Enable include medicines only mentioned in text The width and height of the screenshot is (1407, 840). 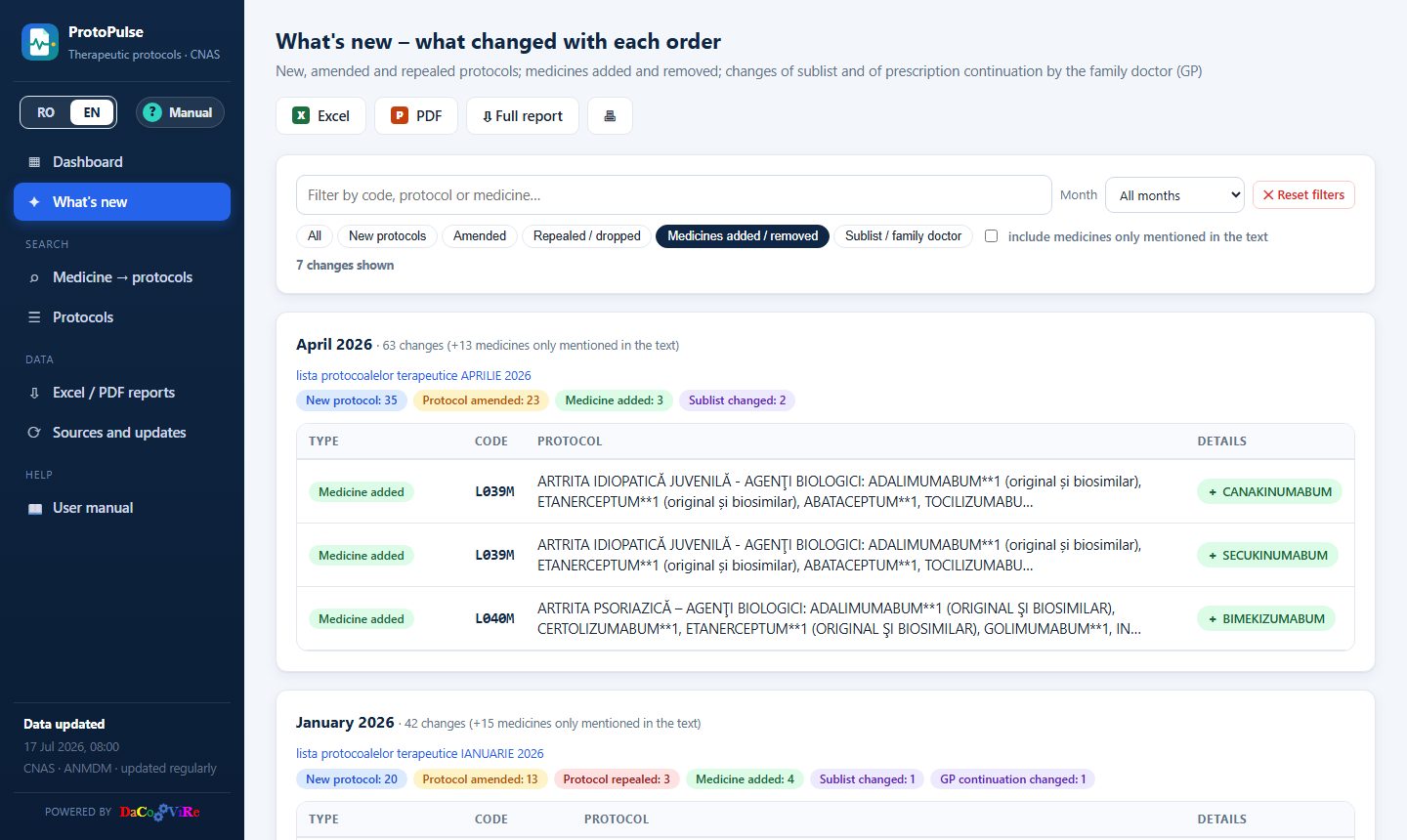991,236
